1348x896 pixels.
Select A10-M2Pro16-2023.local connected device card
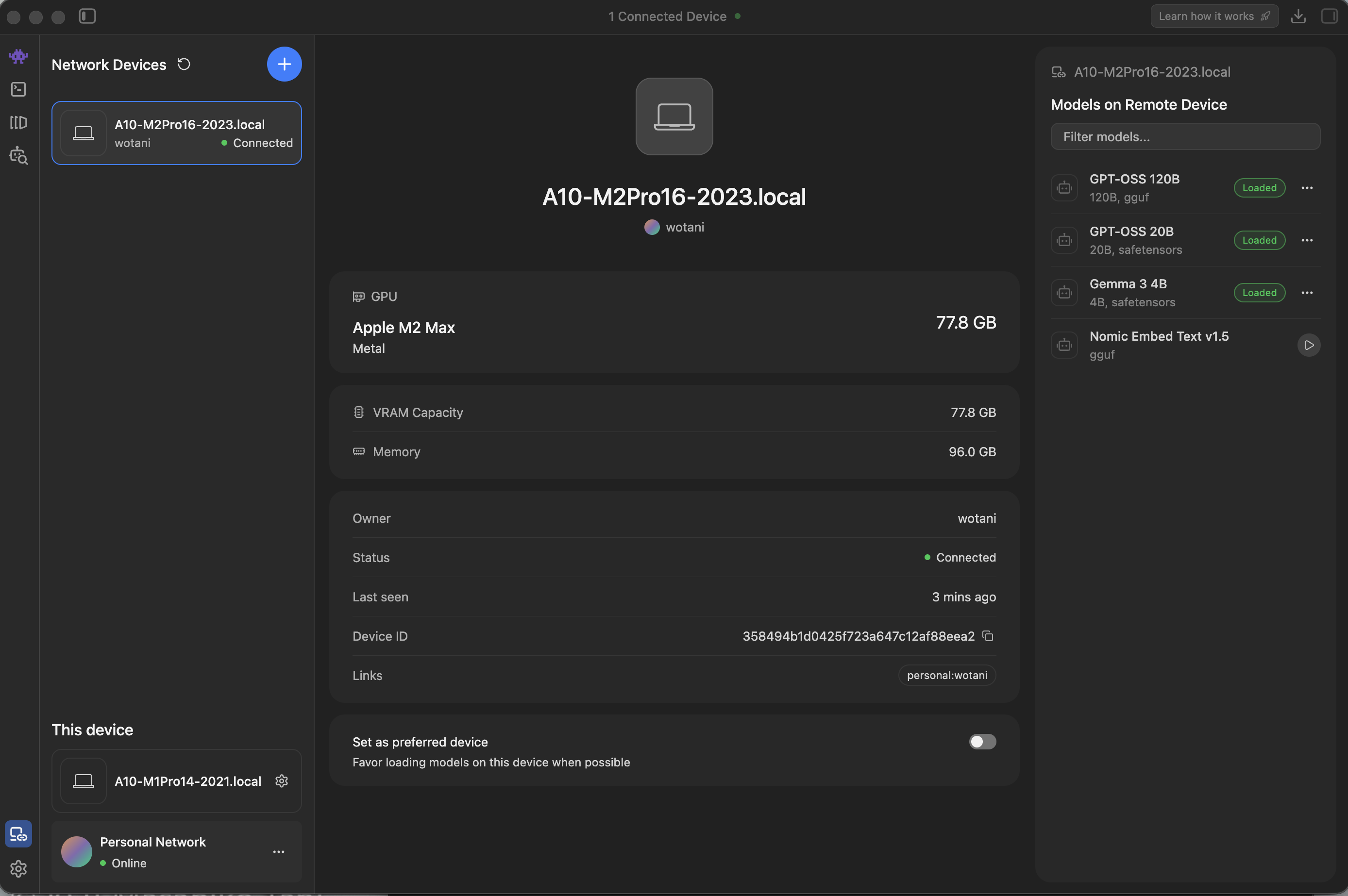177,133
